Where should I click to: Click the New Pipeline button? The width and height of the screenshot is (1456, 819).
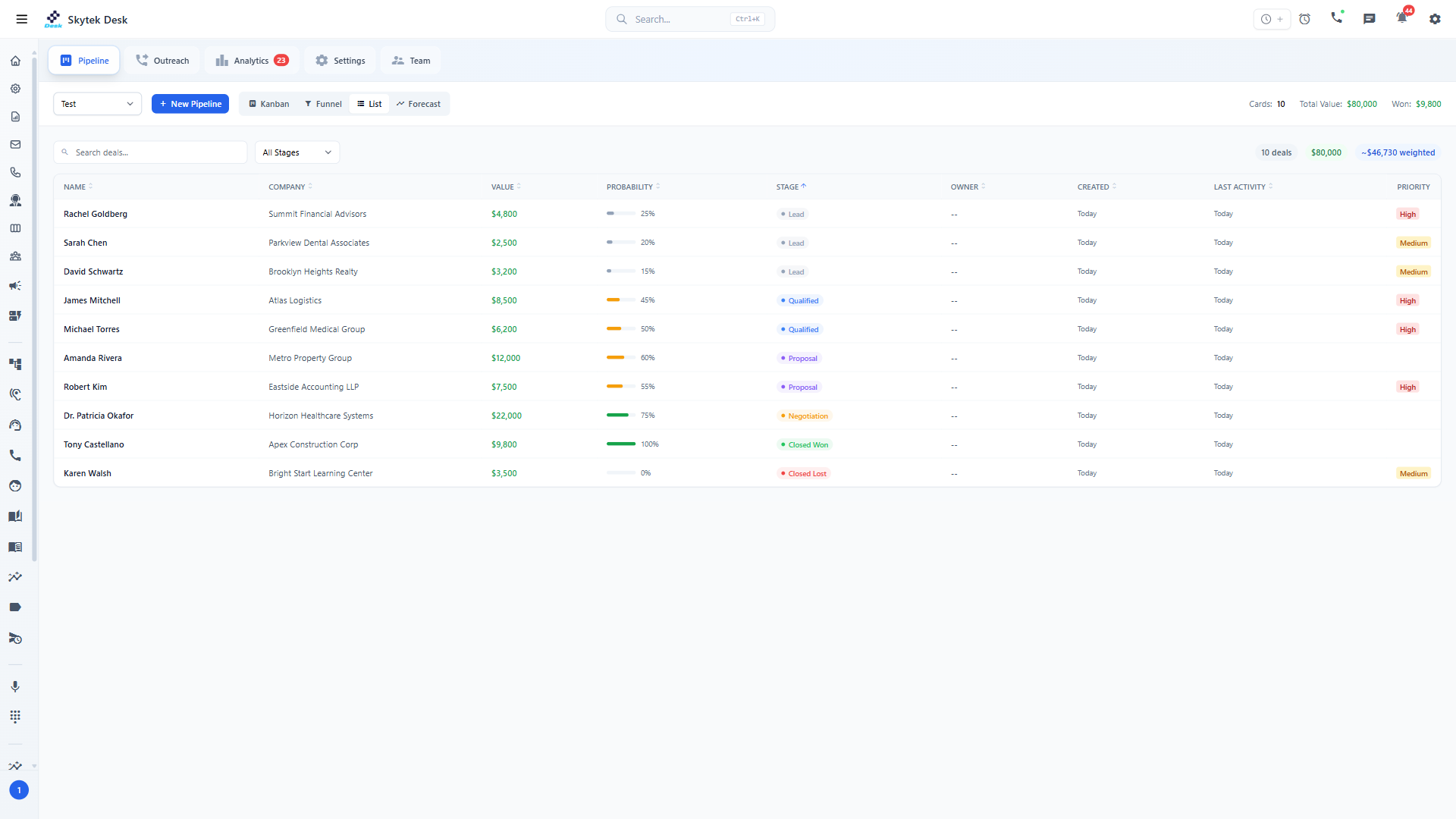(x=190, y=103)
